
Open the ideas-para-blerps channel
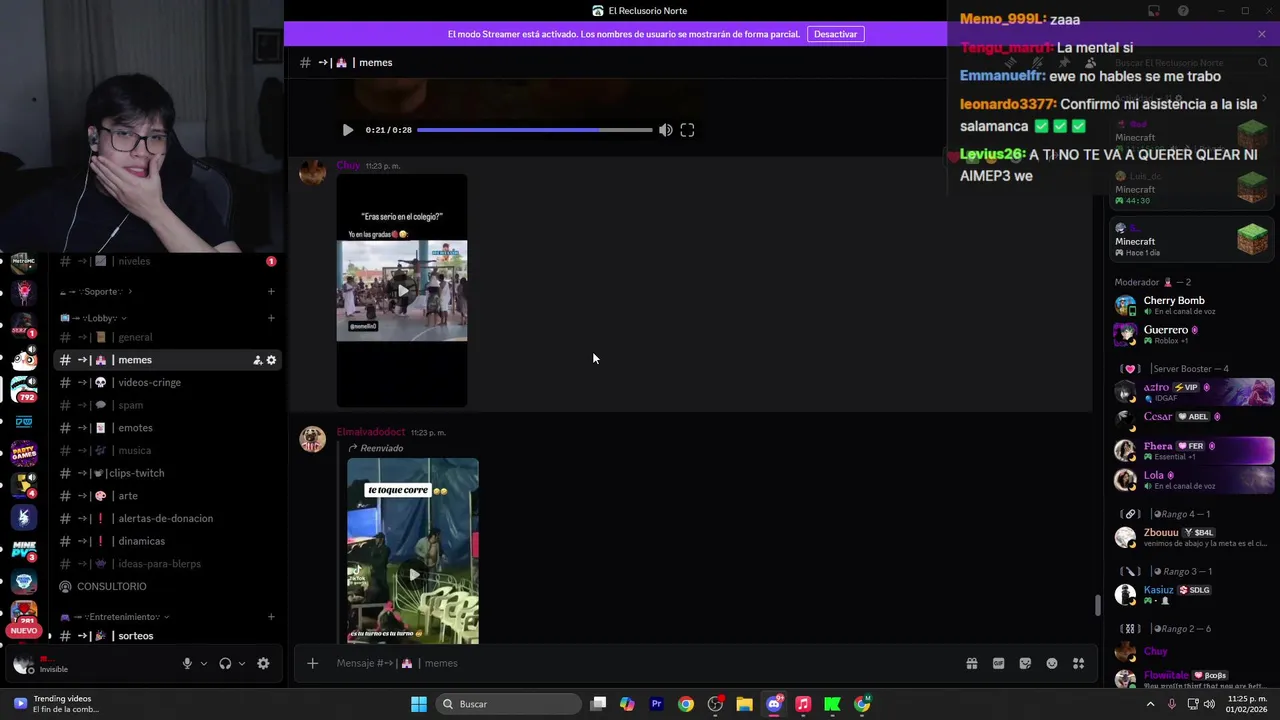[x=167, y=564]
